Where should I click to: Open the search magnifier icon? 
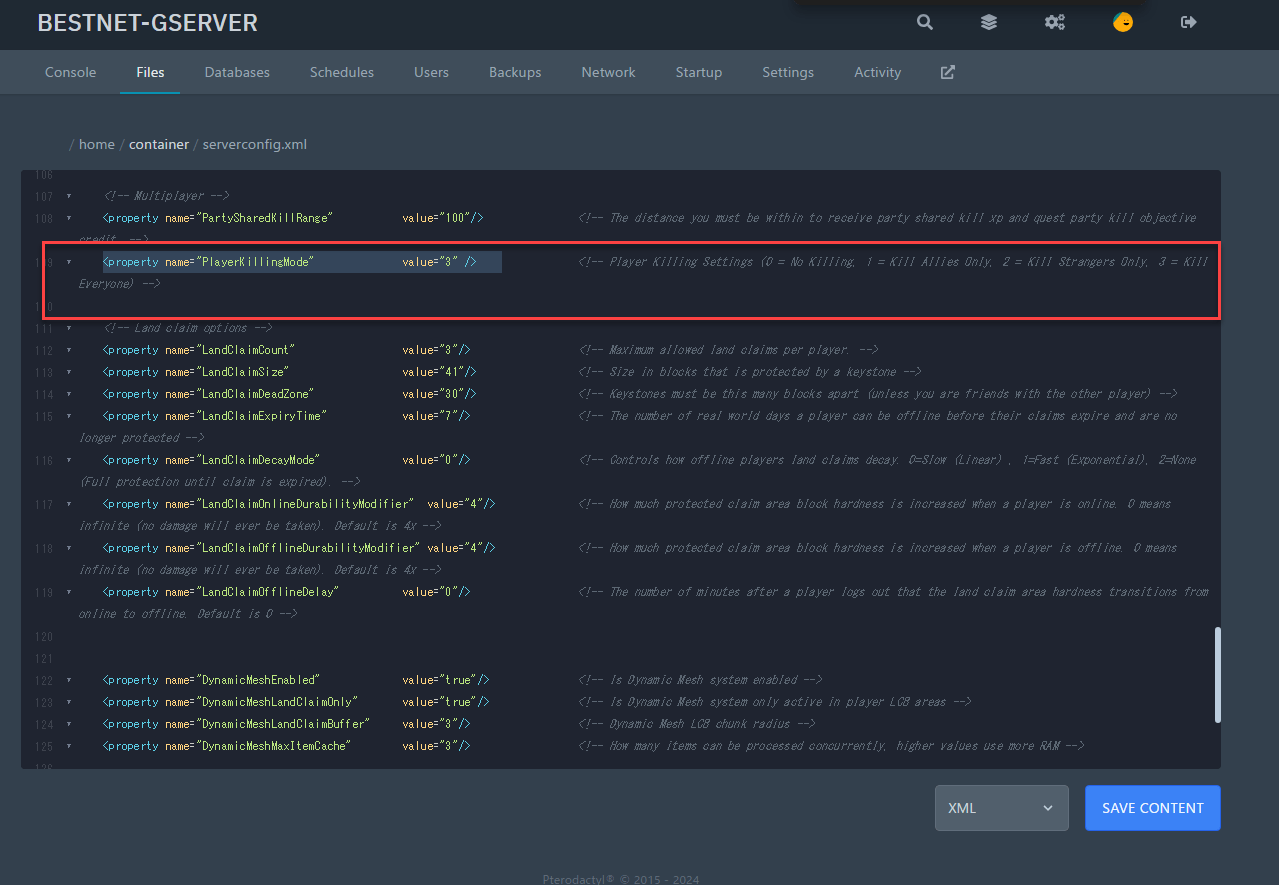point(925,22)
